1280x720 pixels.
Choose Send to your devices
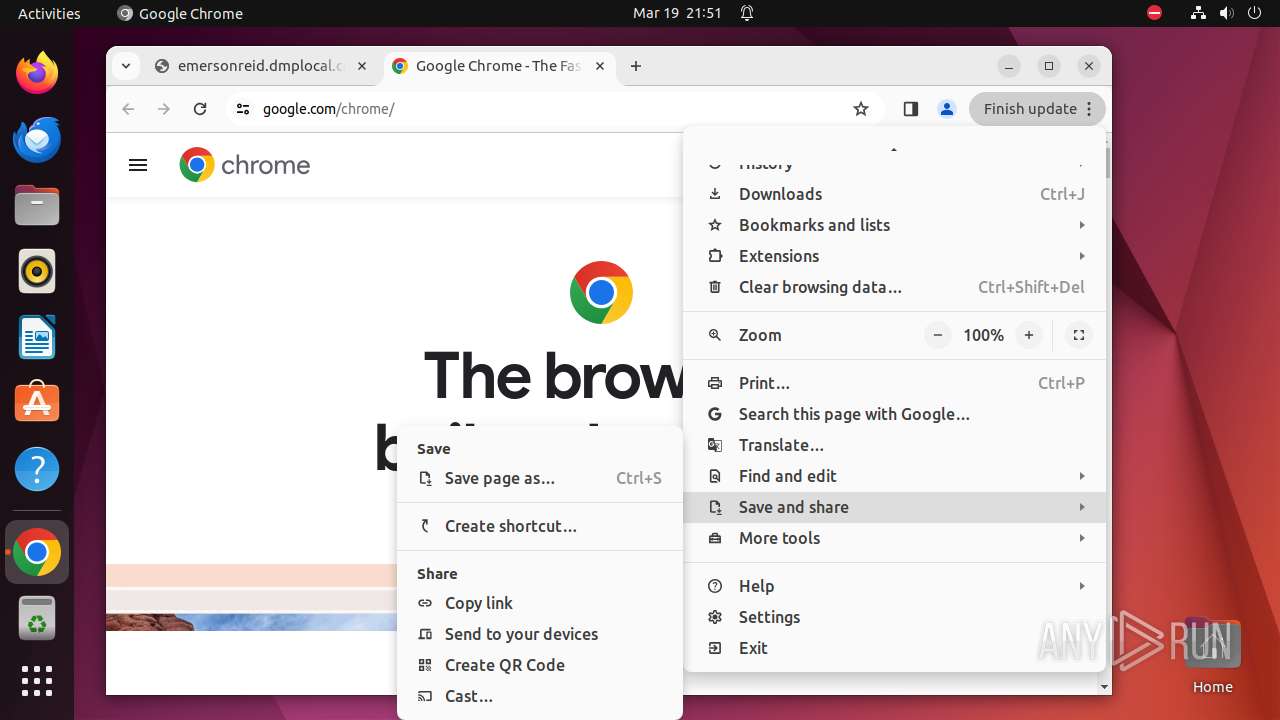(540, 634)
